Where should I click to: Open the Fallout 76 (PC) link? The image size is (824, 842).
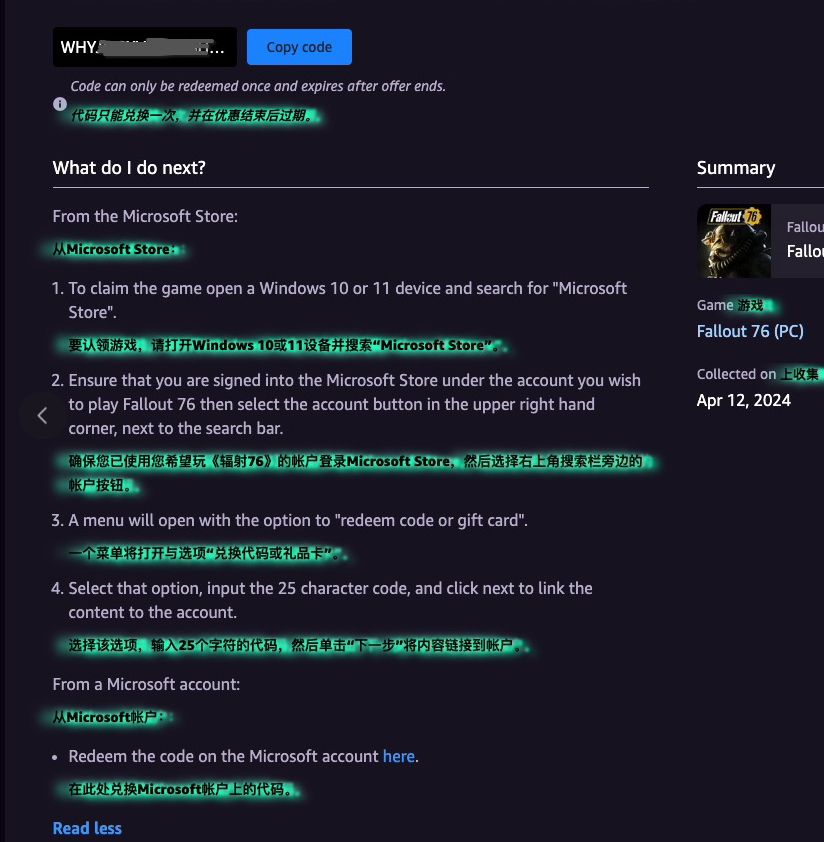750,331
